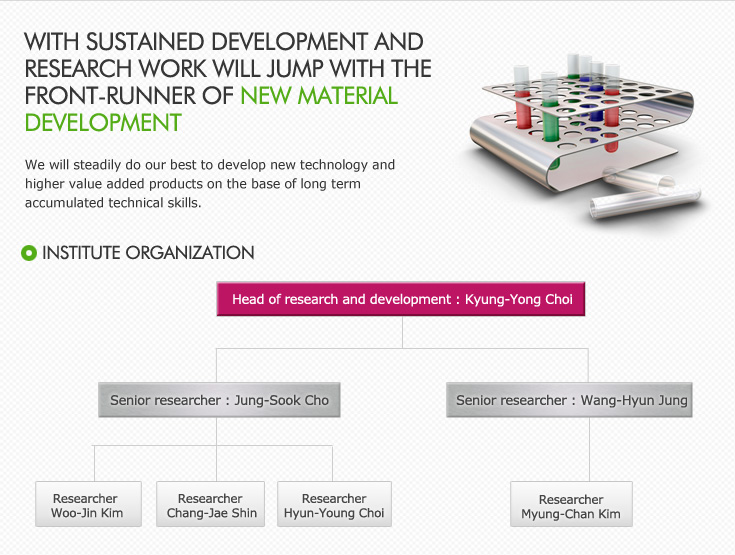Click the Researcher Myung-Chan Kim box
This screenshot has height=555, width=735.
pos(571,504)
